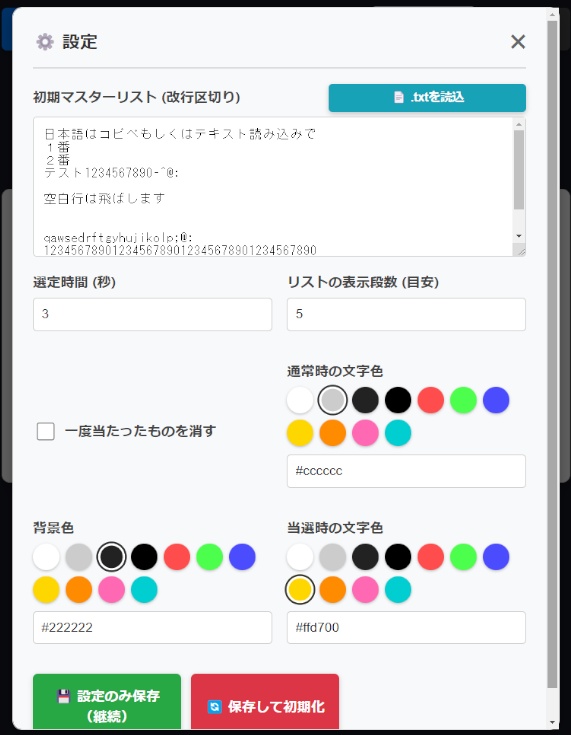The width and height of the screenshot is (571, 735).
Task: Choose pink swatch under 背景色
Action: click(x=112, y=590)
